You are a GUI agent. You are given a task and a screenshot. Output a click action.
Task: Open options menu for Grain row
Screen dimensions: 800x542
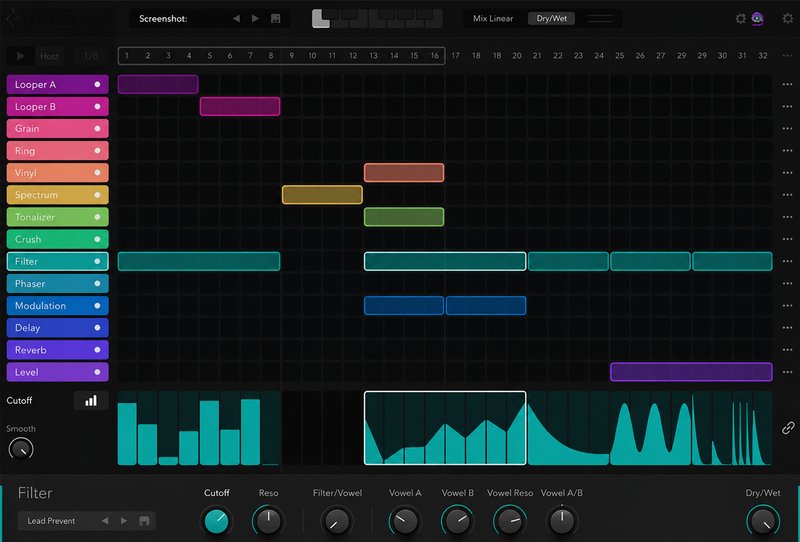(x=787, y=129)
